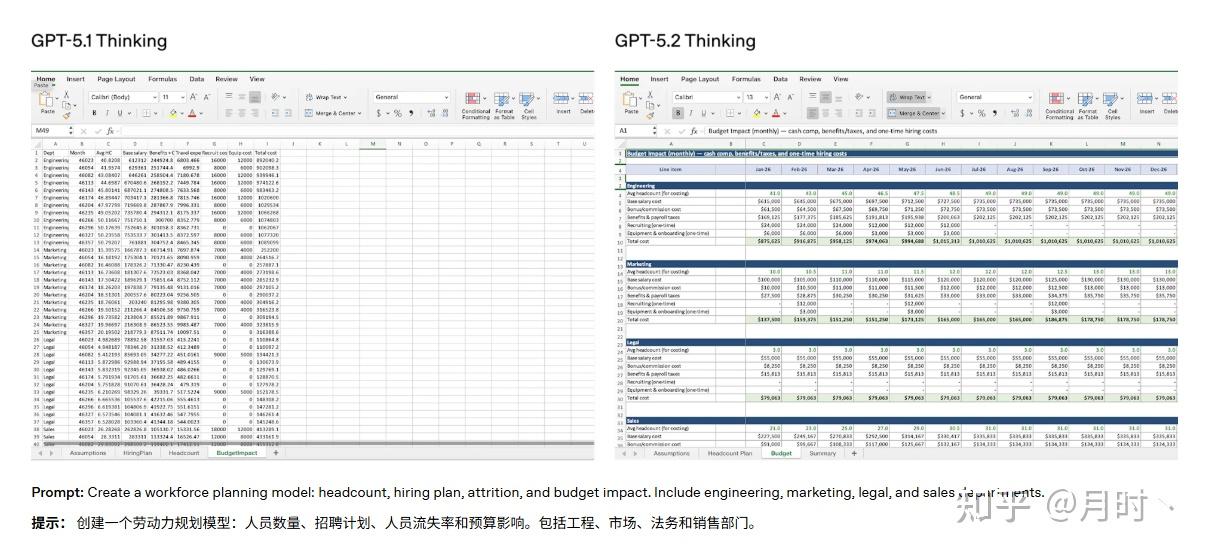Click Cut scissors icon in GPT-5.1 window
Viewport: 1213px width, 554px height.
[66, 94]
